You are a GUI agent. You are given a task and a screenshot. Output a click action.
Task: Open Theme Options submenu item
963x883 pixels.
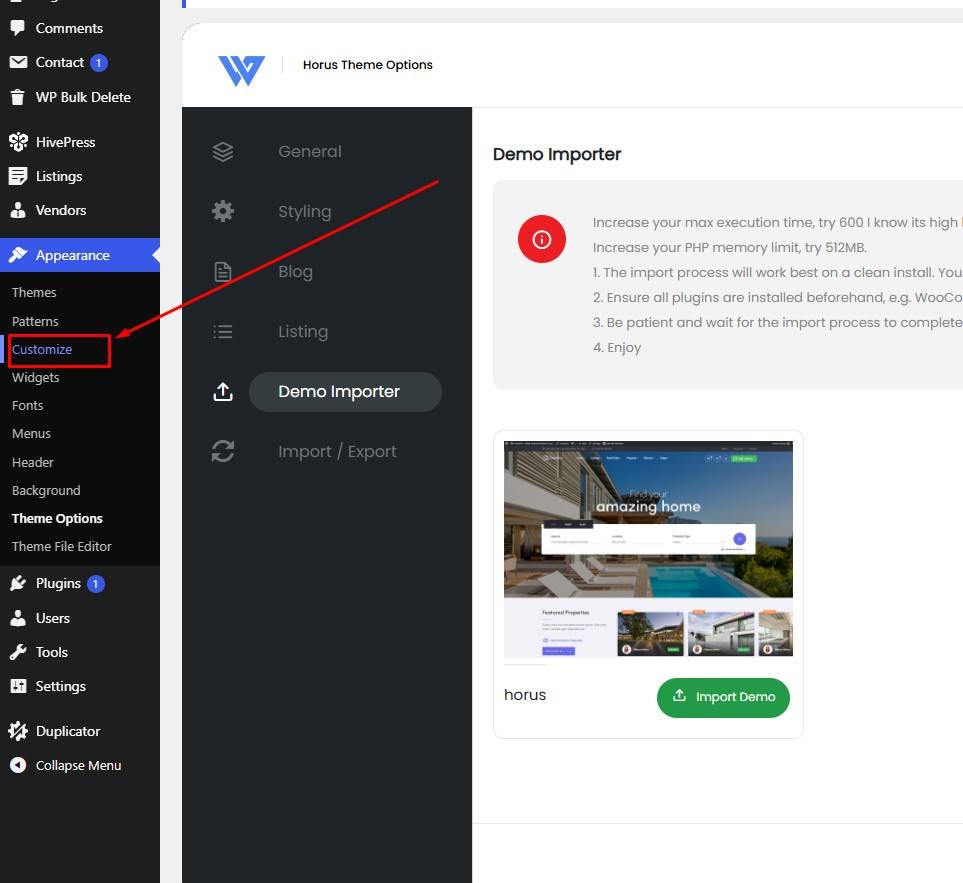57,518
